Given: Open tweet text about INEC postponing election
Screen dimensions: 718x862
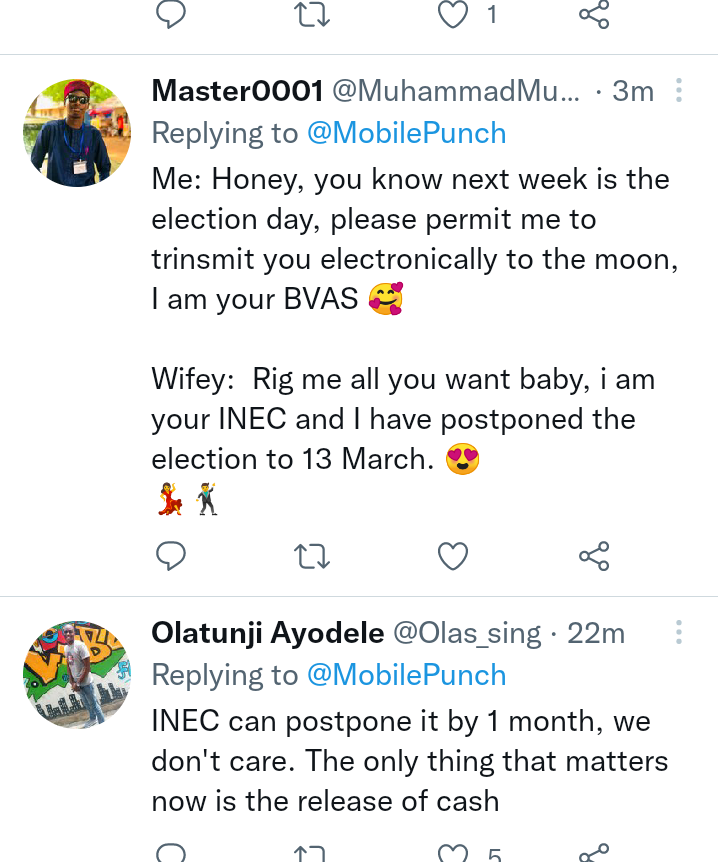Looking at the screenshot, I should 410,761.
